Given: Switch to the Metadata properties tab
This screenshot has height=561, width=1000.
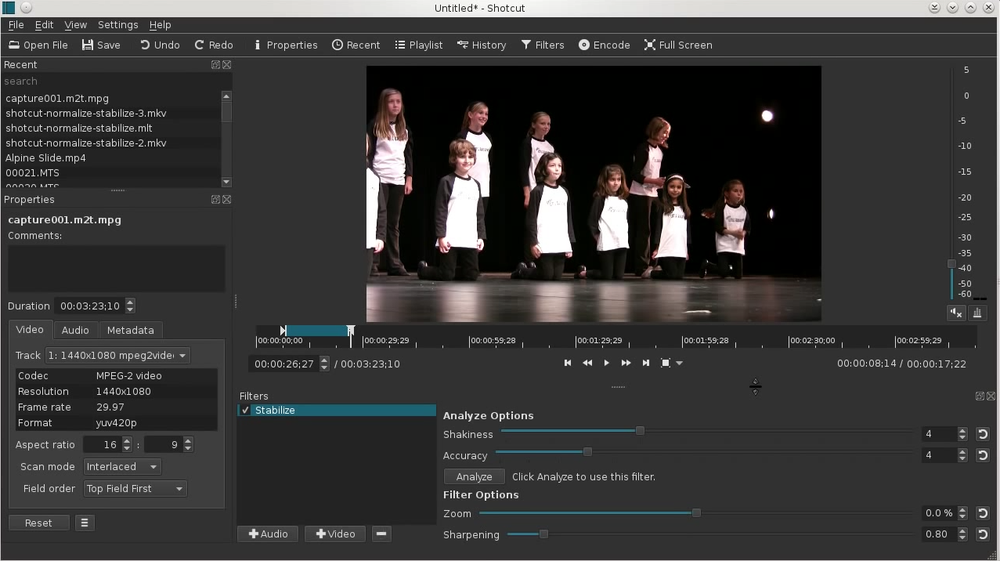Looking at the screenshot, I should 131,330.
